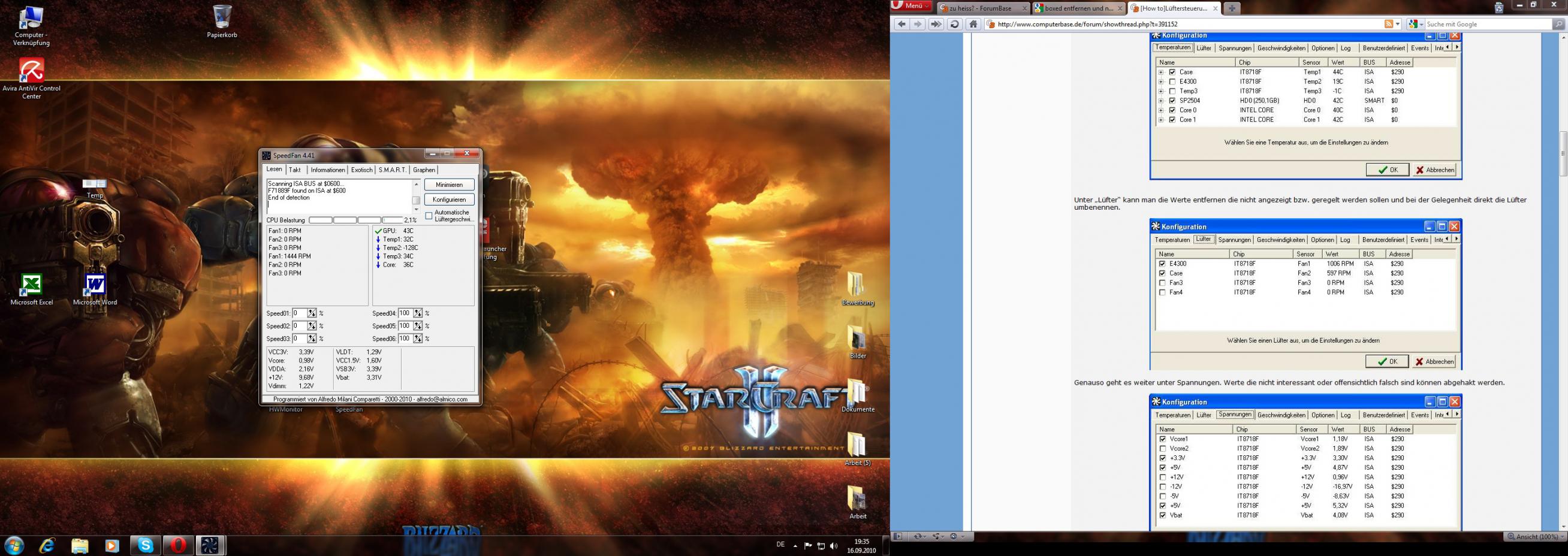Click the CPU Belastung progress bar
1568x556 pixels.
(x=355, y=220)
